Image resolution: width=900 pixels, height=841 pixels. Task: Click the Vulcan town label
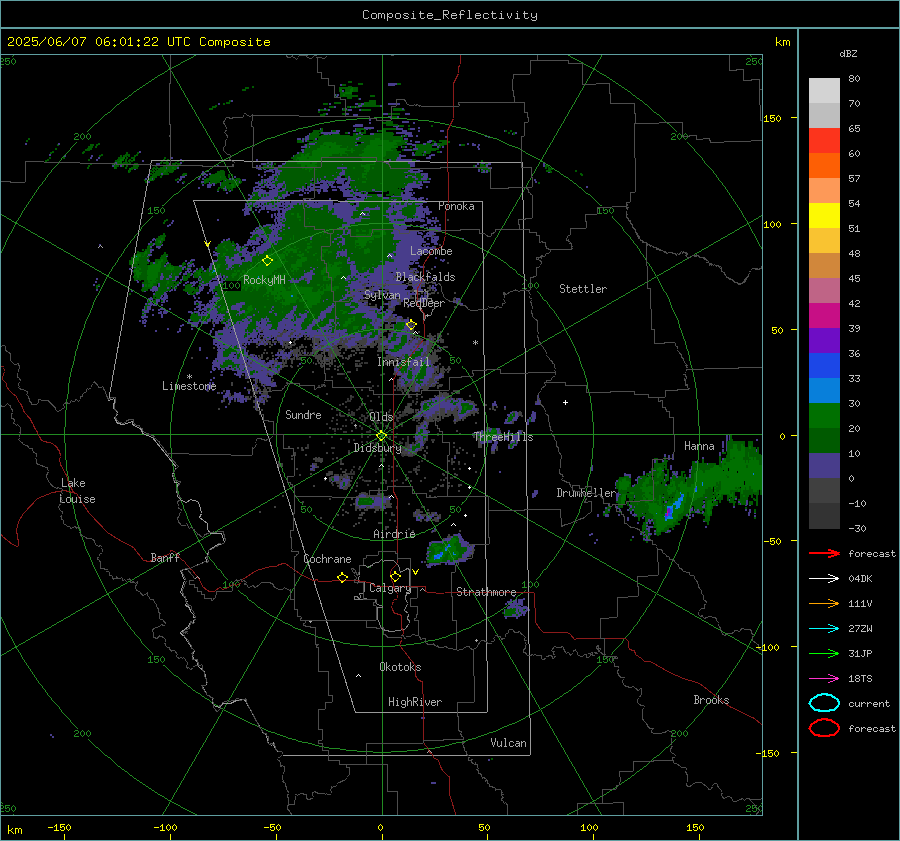[509, 743]
